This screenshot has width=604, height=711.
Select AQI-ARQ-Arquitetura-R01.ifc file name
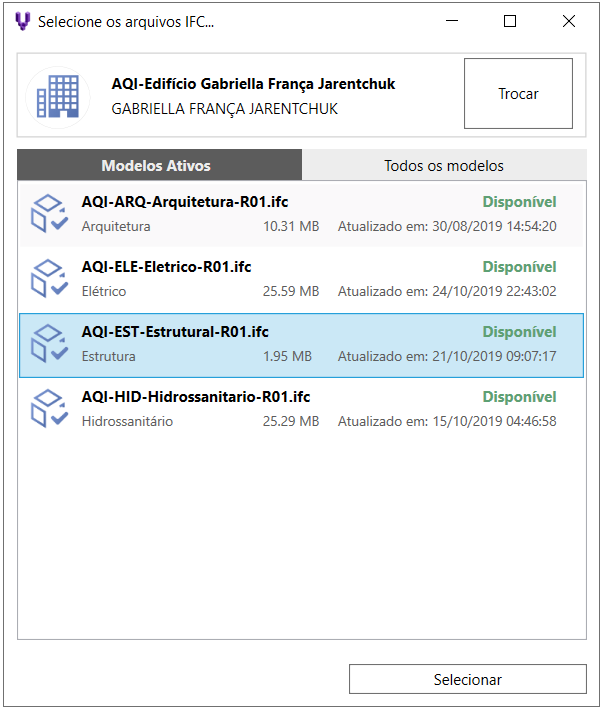[185, 202]
